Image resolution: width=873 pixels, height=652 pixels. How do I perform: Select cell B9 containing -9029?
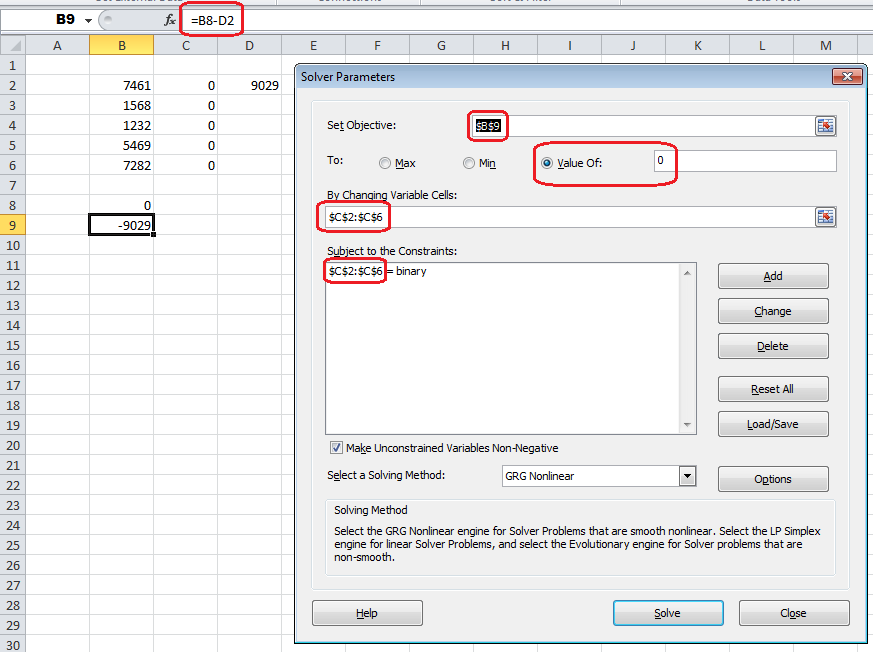pyautogui.click(x=121, y=225)
